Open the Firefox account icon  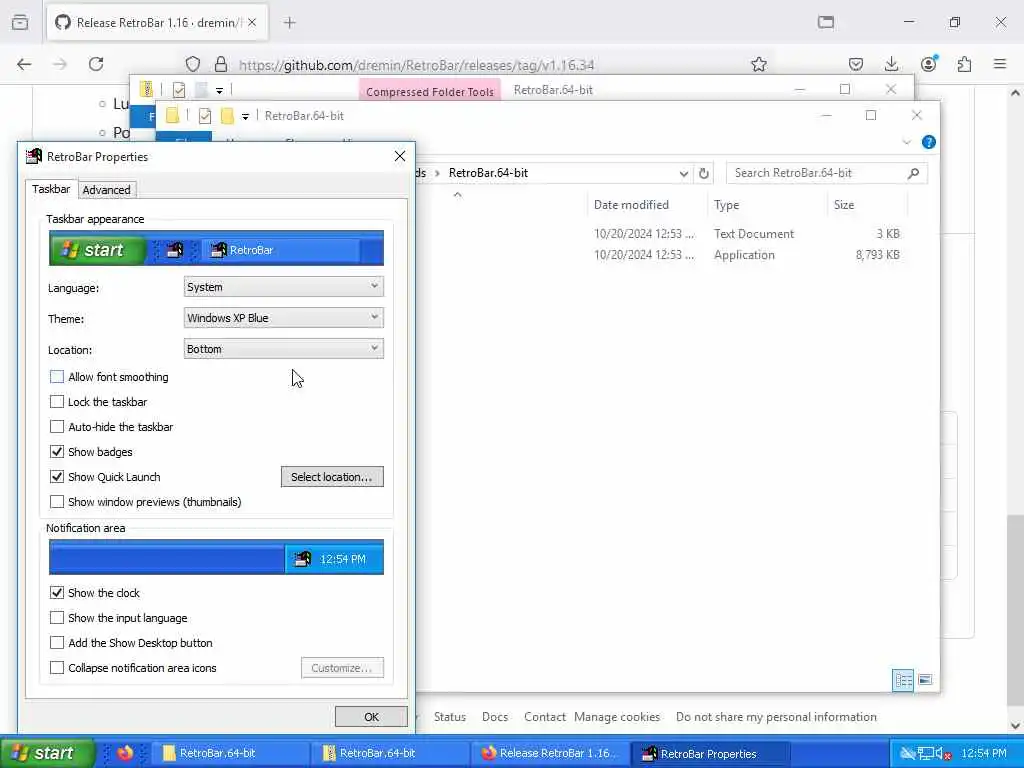point(928,64)
